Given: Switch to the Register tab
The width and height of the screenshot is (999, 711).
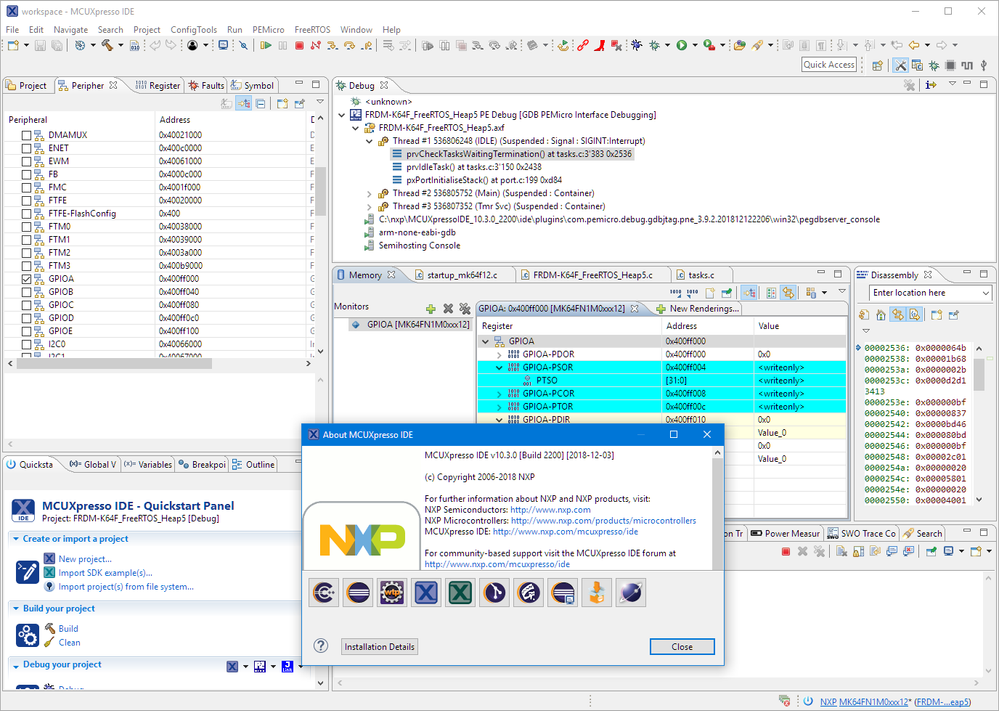Looking at the screenshot, I should [159, 85].
